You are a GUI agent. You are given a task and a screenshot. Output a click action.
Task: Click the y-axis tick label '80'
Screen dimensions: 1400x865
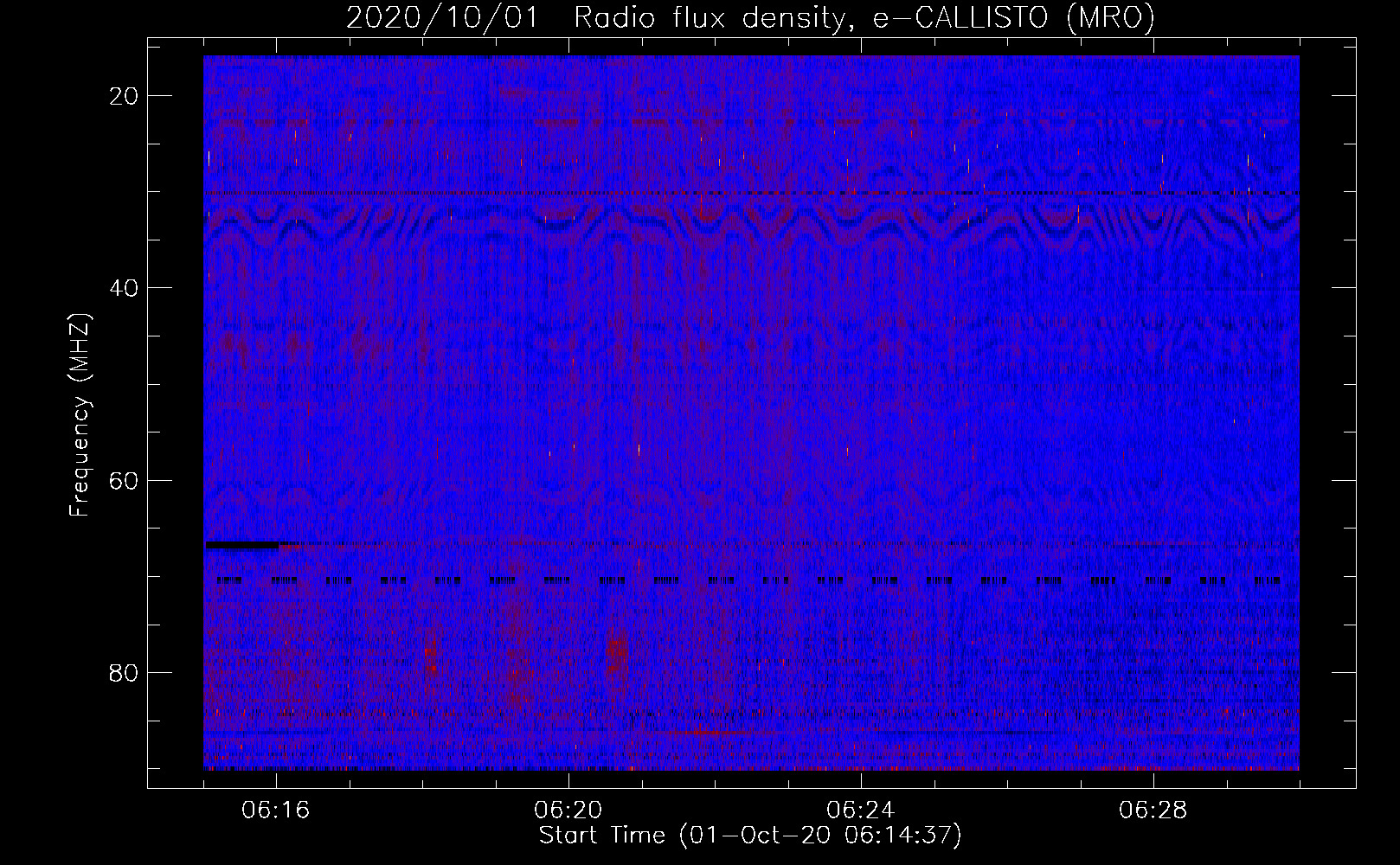(x=125, y=672)
